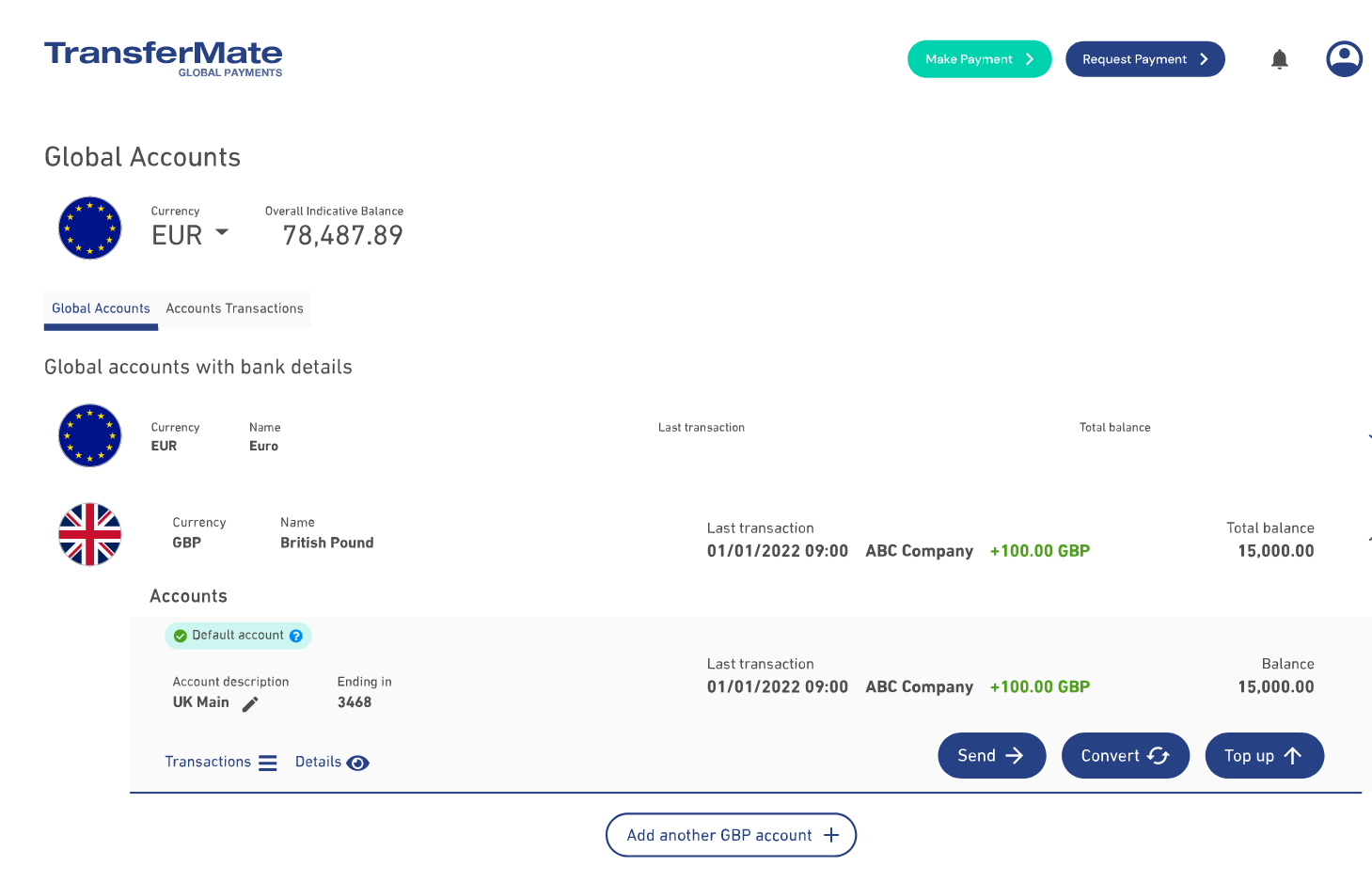Open the user profile icon
Screen dimensions: 1372x882
pos(1344,58)
